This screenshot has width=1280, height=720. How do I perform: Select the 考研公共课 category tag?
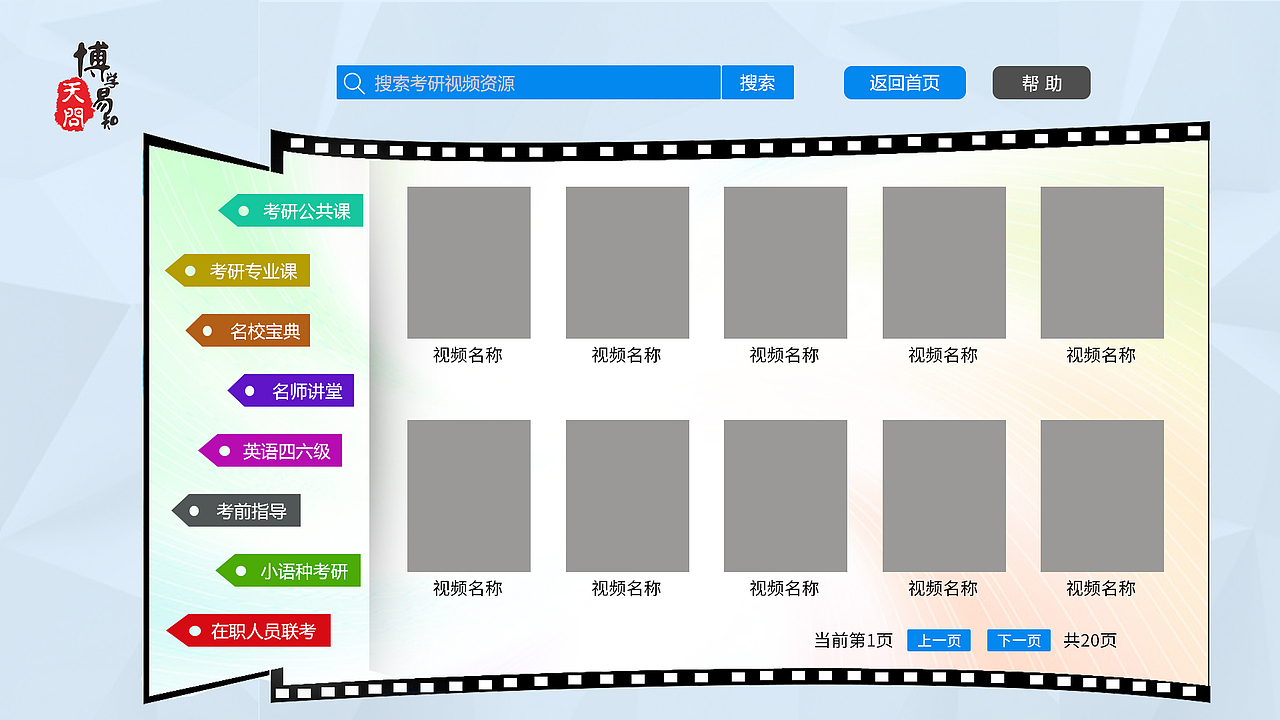(x=291, y=211)
